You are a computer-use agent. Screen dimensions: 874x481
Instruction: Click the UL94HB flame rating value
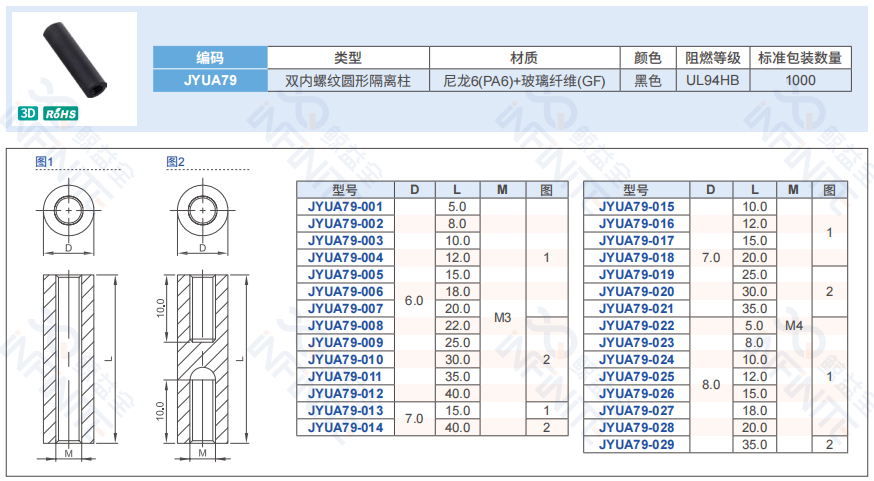[712, 80]
